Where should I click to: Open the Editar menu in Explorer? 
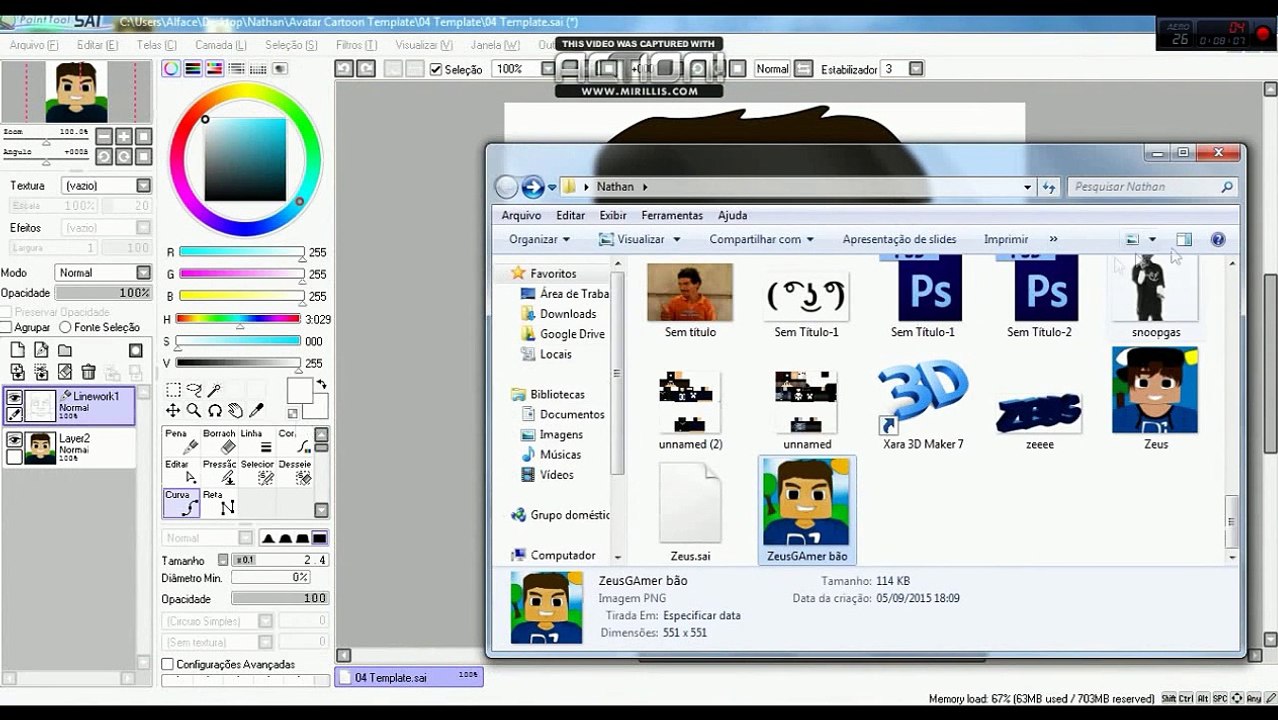coord(571,215)
